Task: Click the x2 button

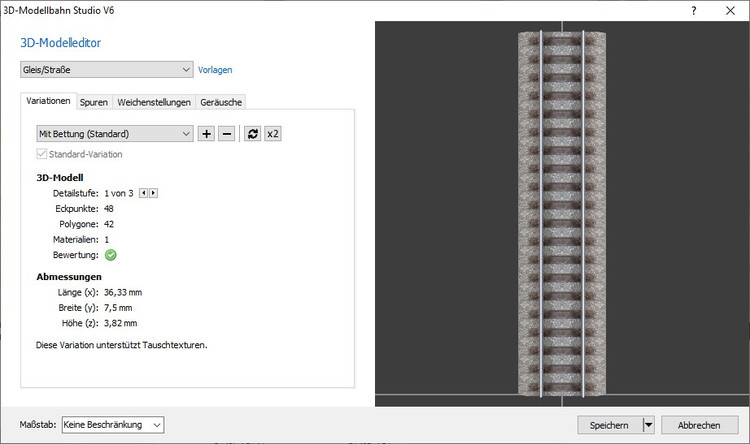Action: 273,134
